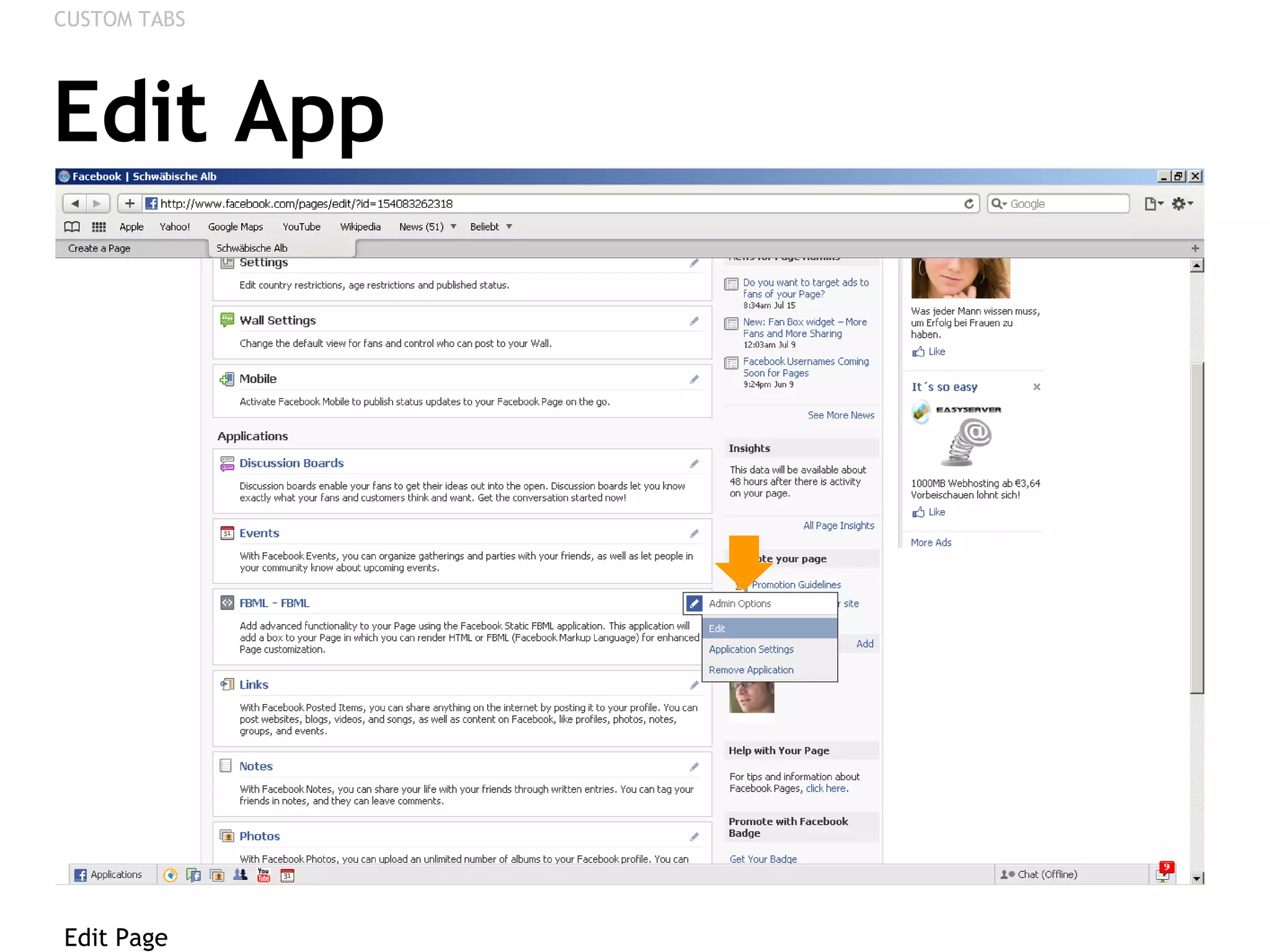Click the calendar events icon in bottom bar

287,875
